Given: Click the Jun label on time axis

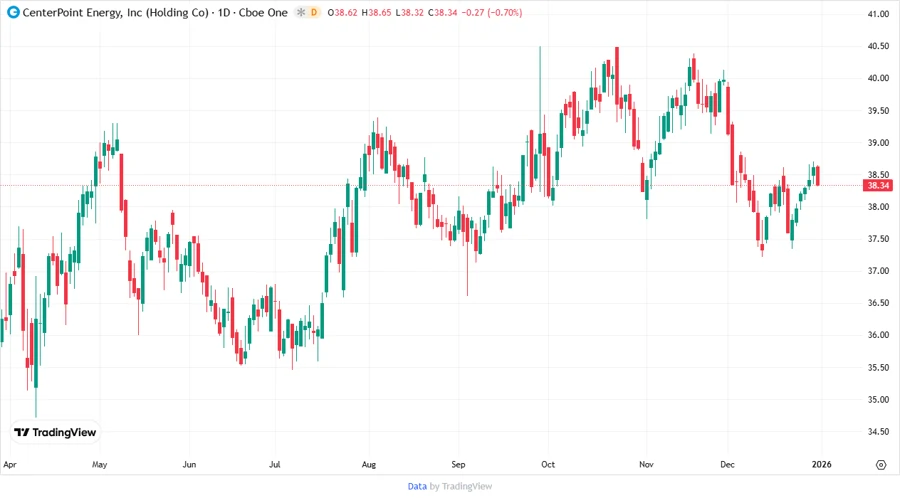Looking at the screenshot, I should click(x=189, y=465).
